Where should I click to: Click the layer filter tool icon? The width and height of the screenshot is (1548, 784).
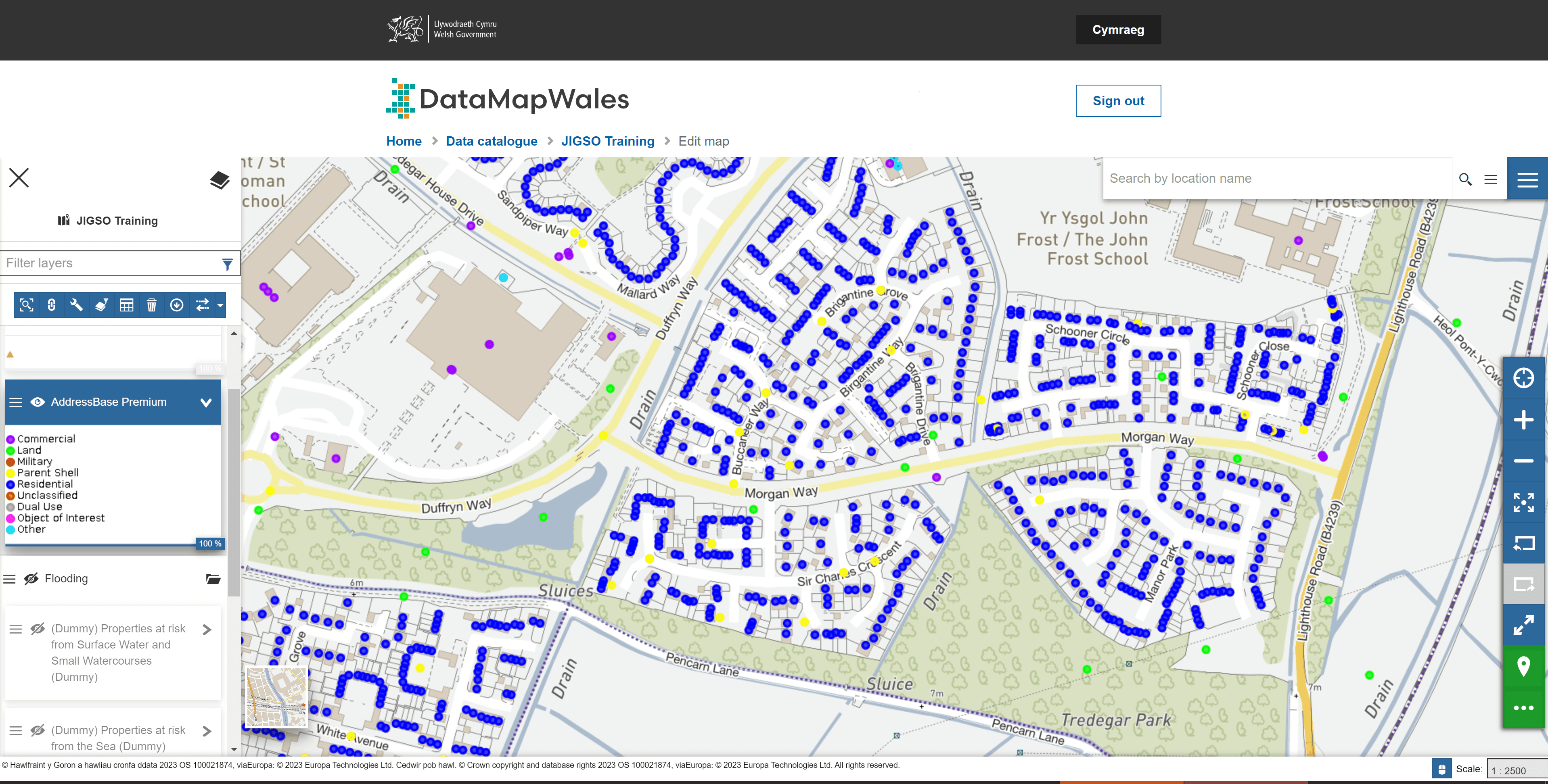(102, 305)
